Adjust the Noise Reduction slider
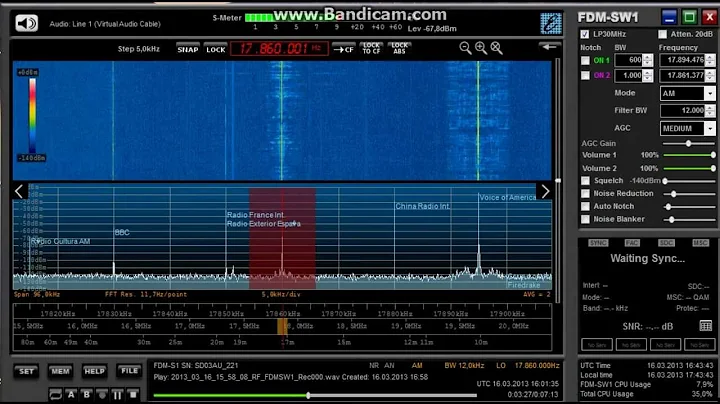 [x=688, y=194]
